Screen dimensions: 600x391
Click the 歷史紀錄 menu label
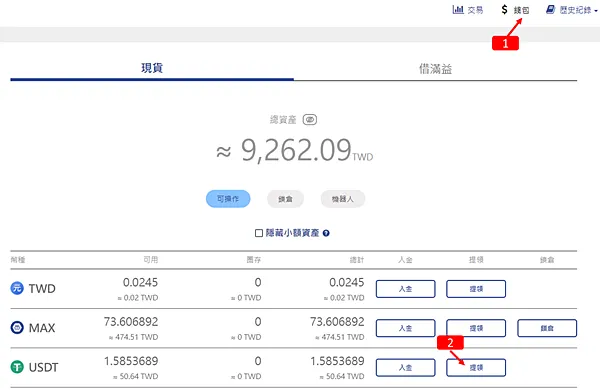(575, 10)
